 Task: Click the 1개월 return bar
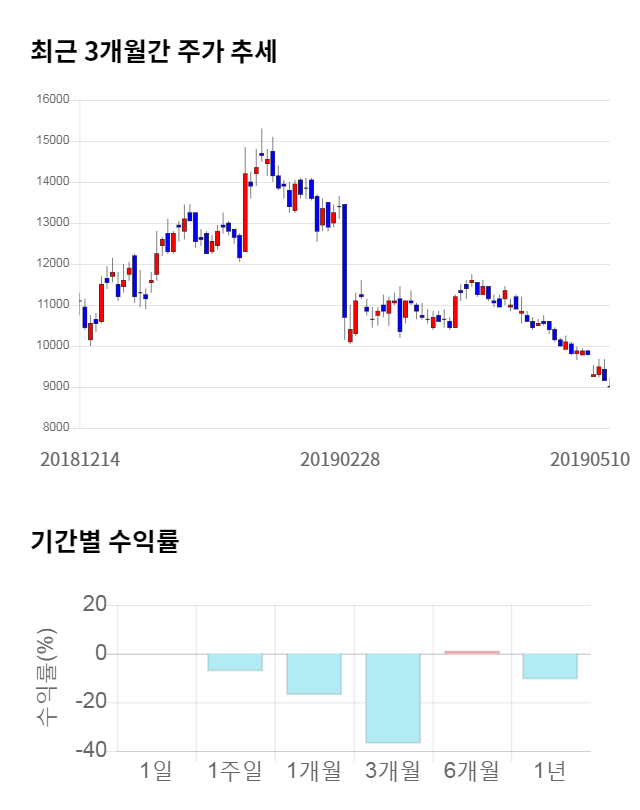(x=314, y=674)
